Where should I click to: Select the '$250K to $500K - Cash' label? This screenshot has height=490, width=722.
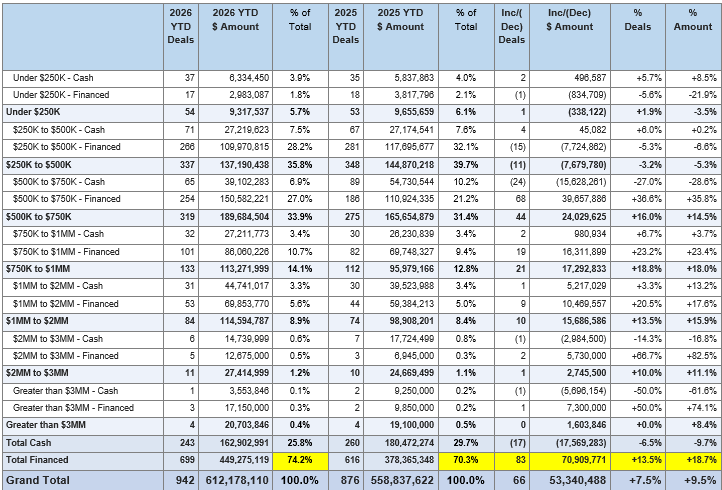[58, 130]
